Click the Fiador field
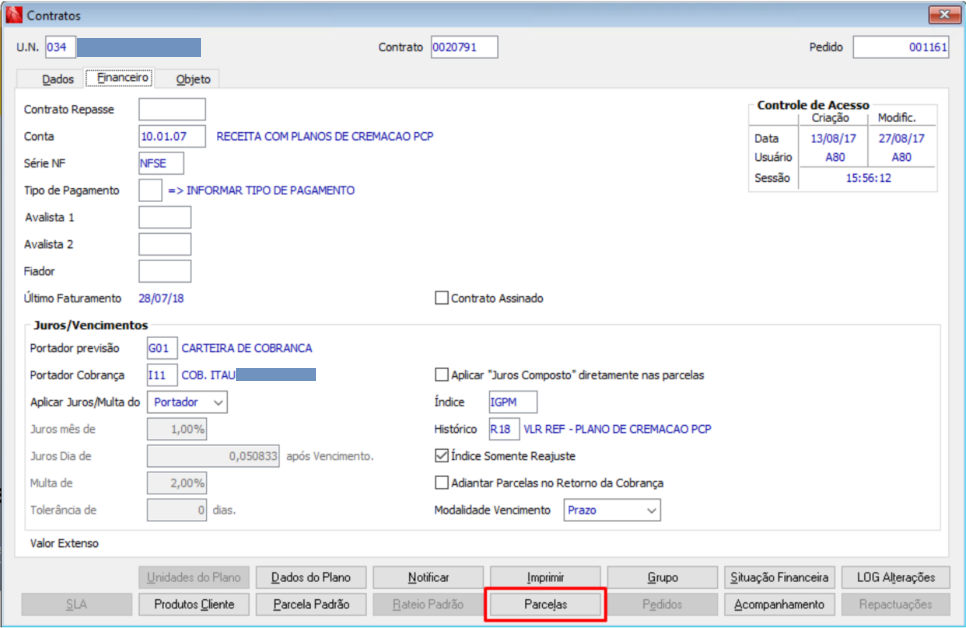Viewport: 966px width, 628px height. coord(164,271)
